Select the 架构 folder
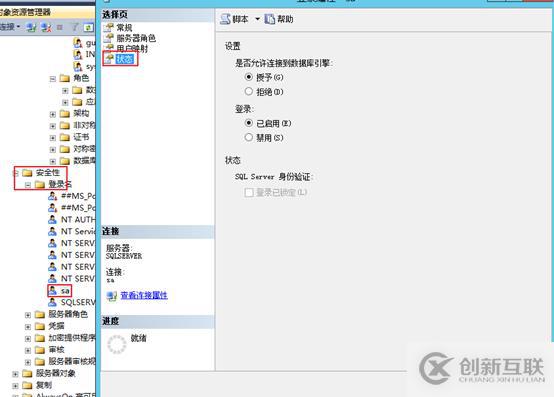Viewport: 554px width, 397px height. coord(81,113)
